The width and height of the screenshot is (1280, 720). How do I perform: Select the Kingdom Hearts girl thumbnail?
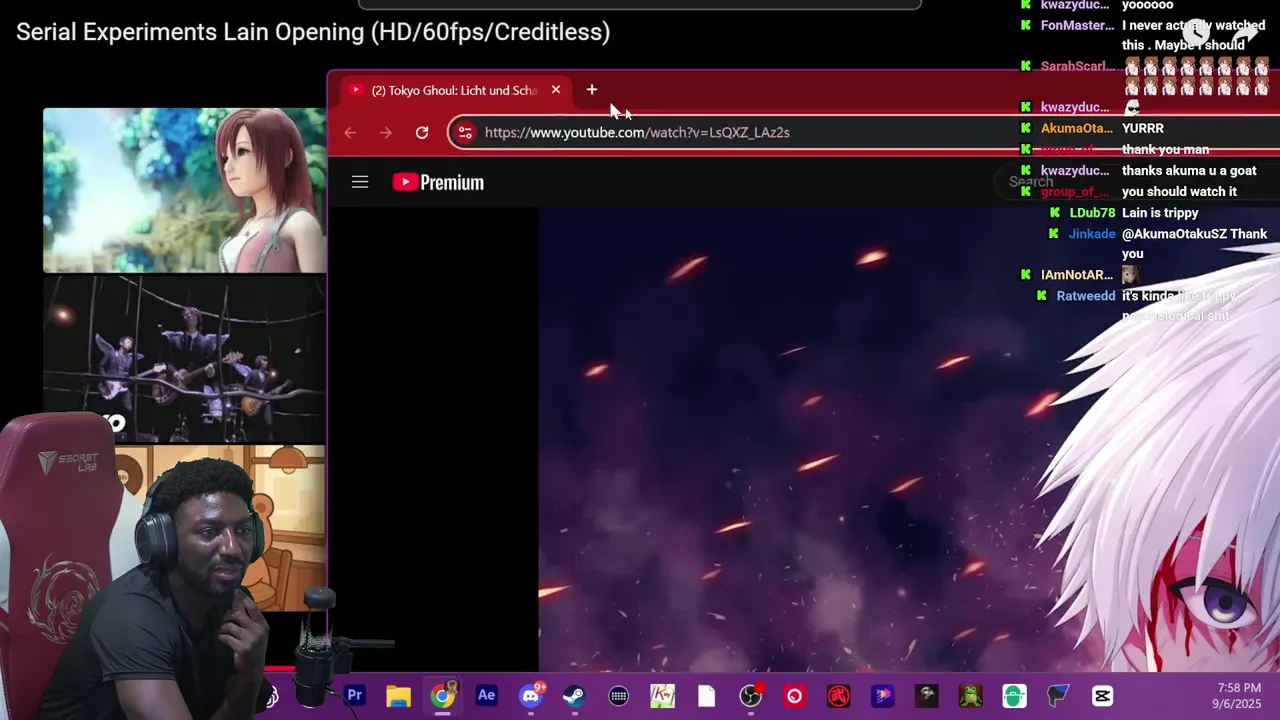point(184,189)
